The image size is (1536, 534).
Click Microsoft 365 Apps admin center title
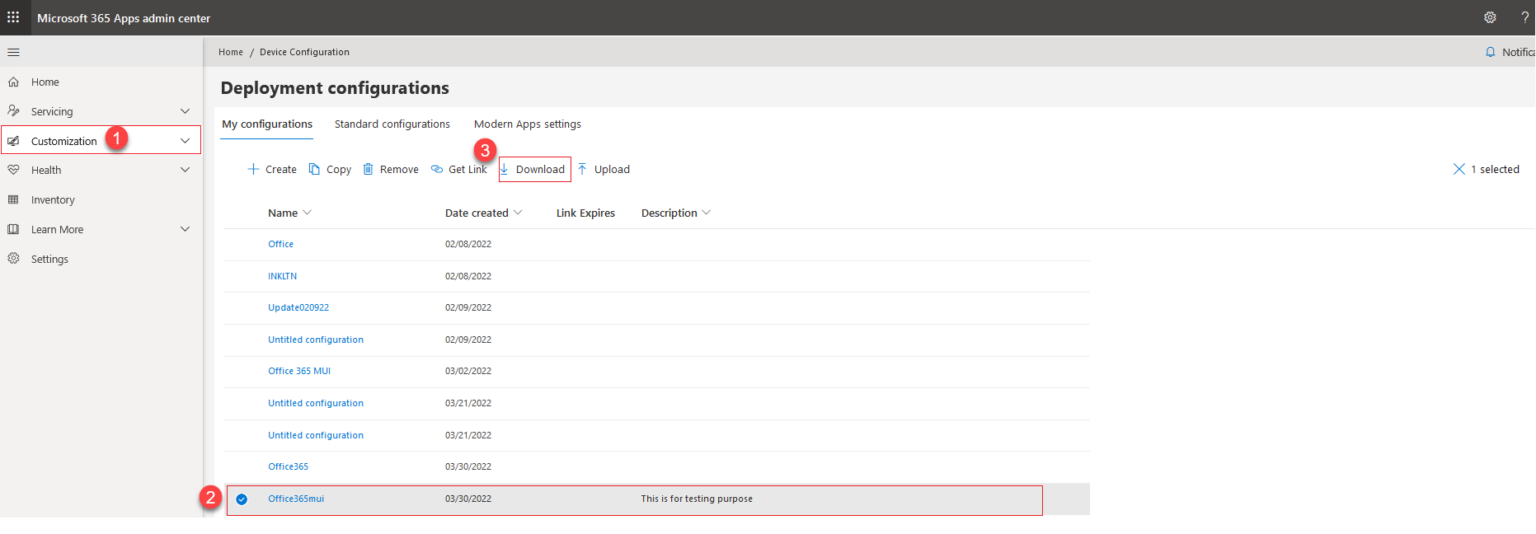click(123, 18)
